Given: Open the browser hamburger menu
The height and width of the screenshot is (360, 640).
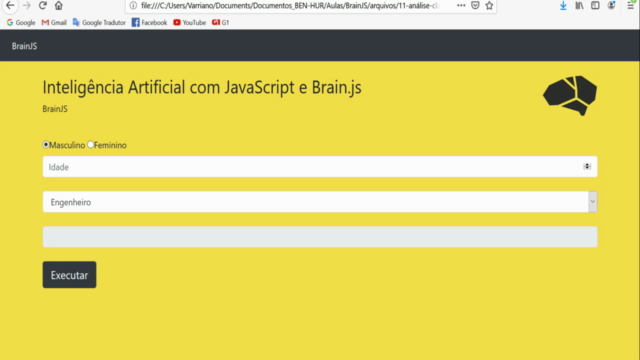Looking at the screenshot, I should point(631,5).
